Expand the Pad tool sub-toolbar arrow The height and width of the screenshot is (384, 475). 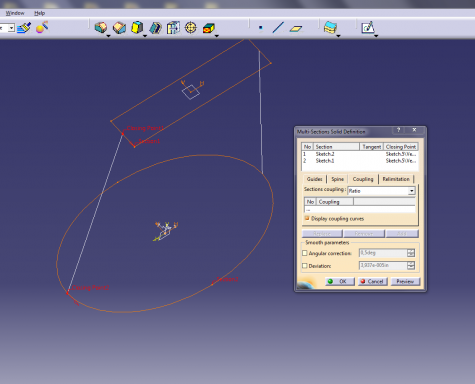108,36
